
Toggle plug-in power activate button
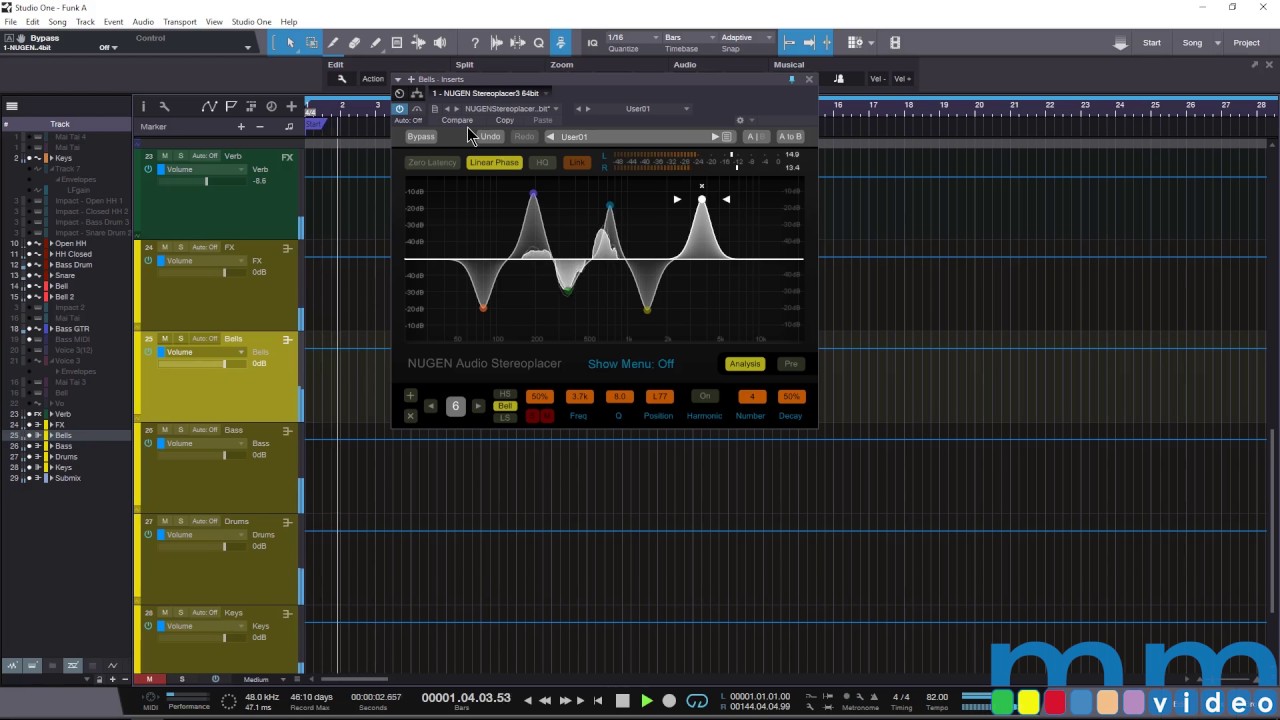pyautogui.click(x=399, y=108)
